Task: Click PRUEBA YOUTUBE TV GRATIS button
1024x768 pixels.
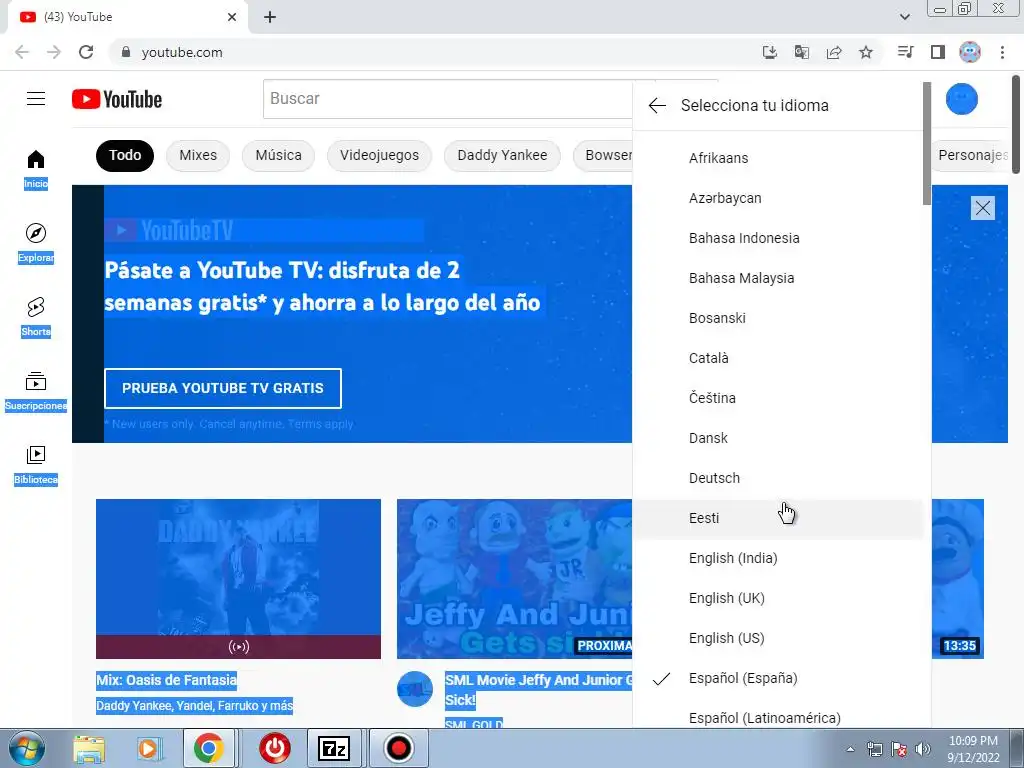Action: coord(223,388)
